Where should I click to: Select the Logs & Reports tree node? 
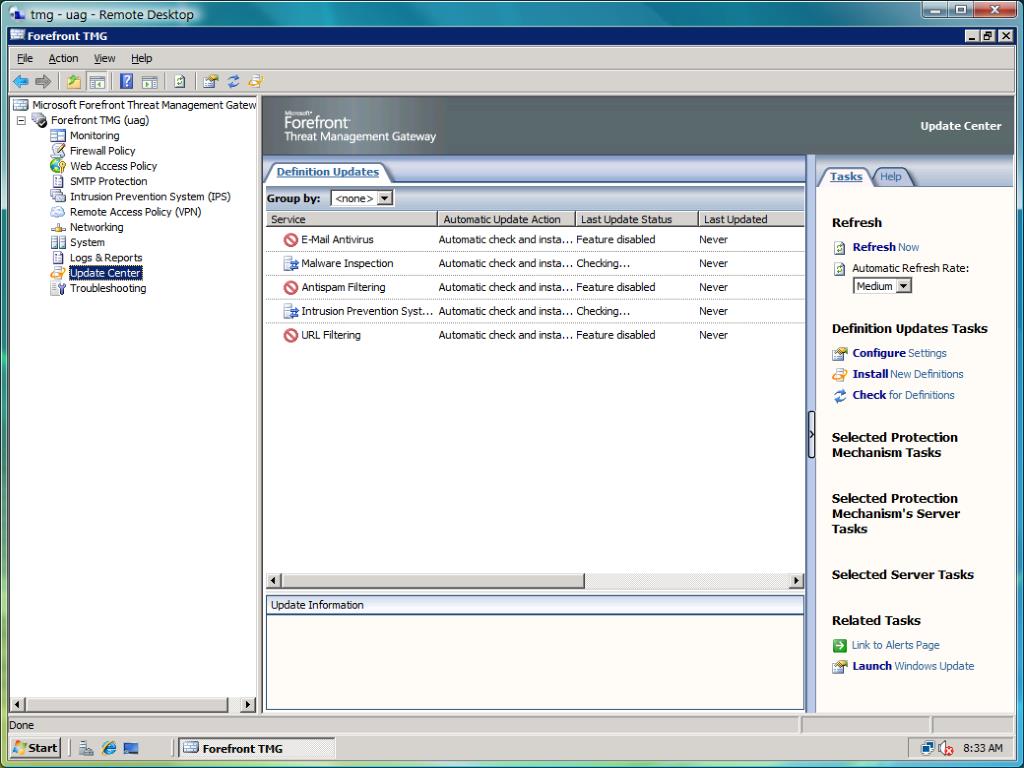[x=106, y=257]
